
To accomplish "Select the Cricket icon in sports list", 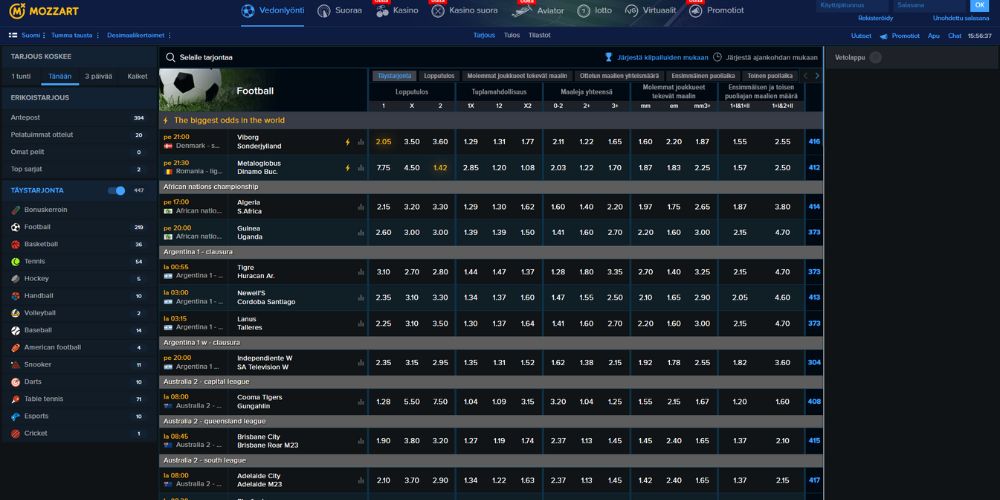I will (15, 434).
